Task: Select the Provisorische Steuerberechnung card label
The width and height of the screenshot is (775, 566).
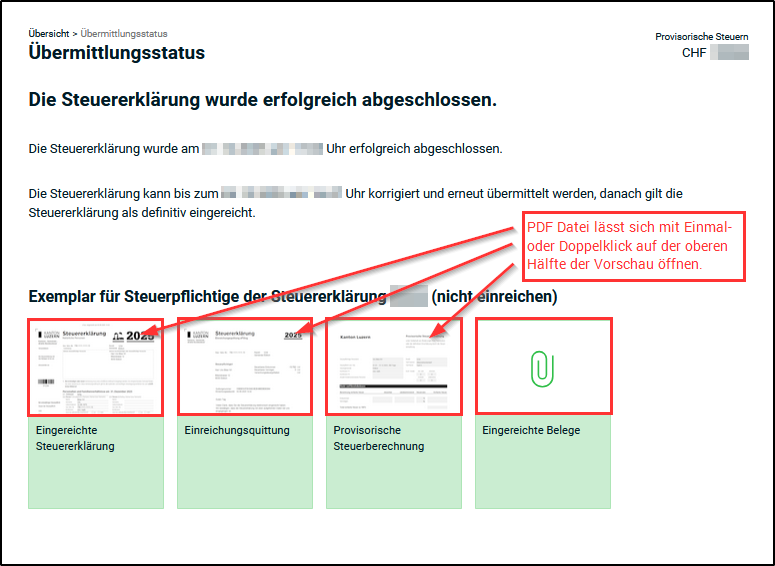Action: pos(379,438)
